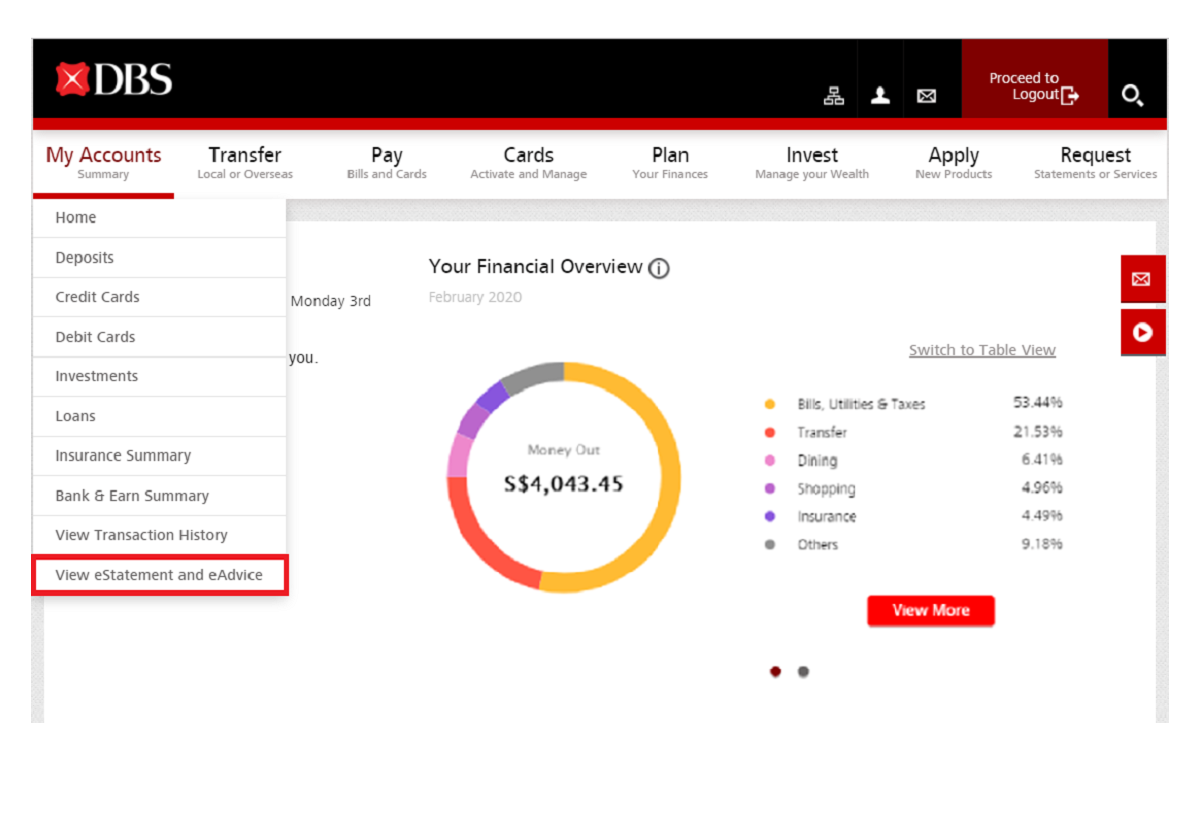
Task: Click the info icon beside Financial Overview
Action: tap(658, 268)
